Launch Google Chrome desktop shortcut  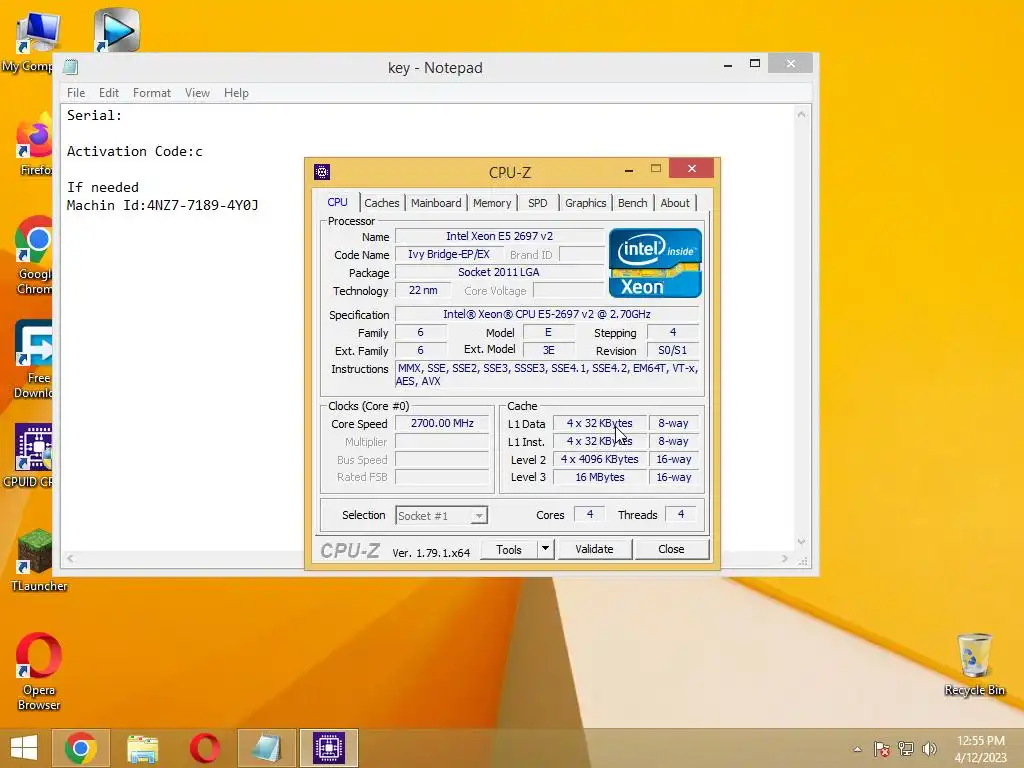pyautogui.click(x=35, y=255)
